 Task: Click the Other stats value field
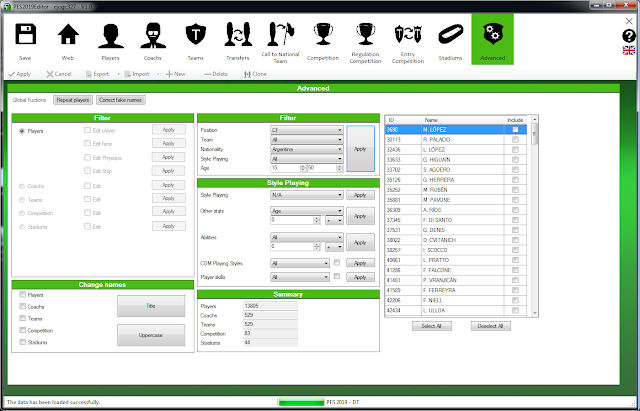291,220
